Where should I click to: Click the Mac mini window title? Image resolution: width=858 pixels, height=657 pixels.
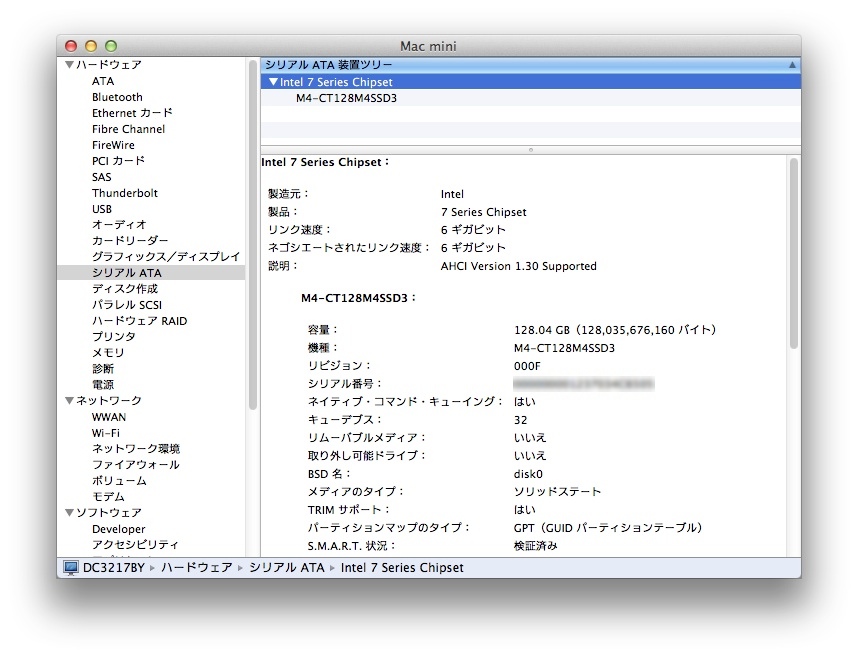[428, 46]
